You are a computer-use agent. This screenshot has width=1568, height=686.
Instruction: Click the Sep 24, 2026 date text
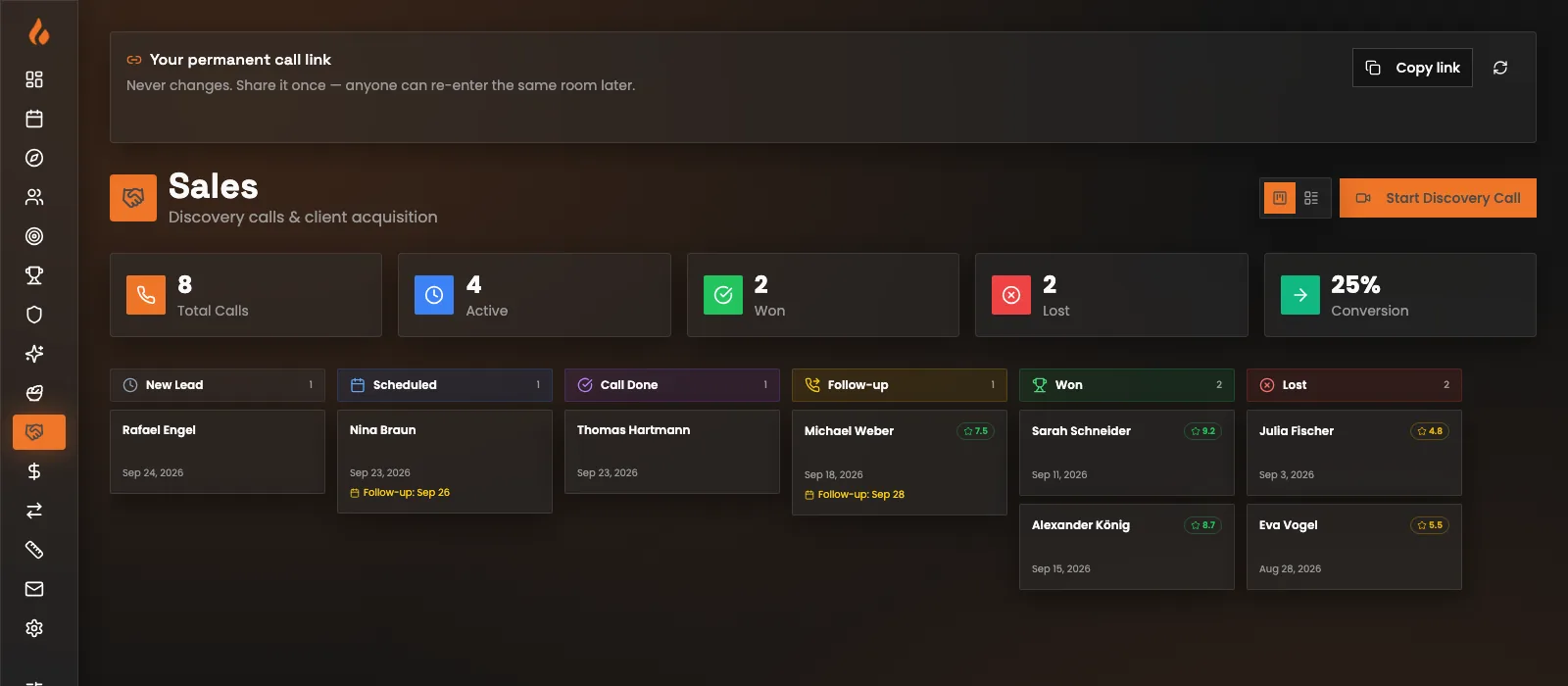point(153,472)
